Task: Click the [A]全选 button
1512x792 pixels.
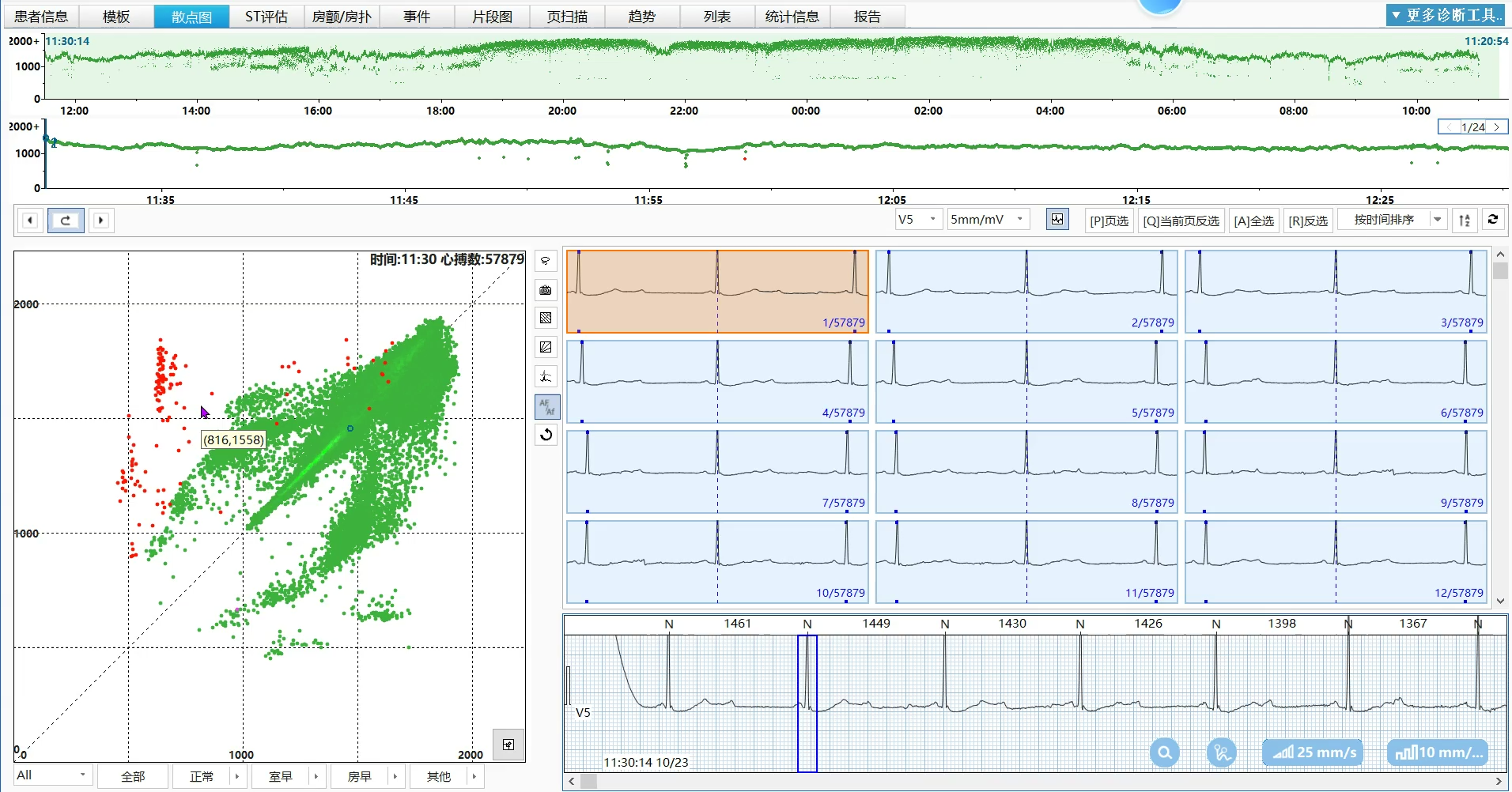Action: 1254,221
